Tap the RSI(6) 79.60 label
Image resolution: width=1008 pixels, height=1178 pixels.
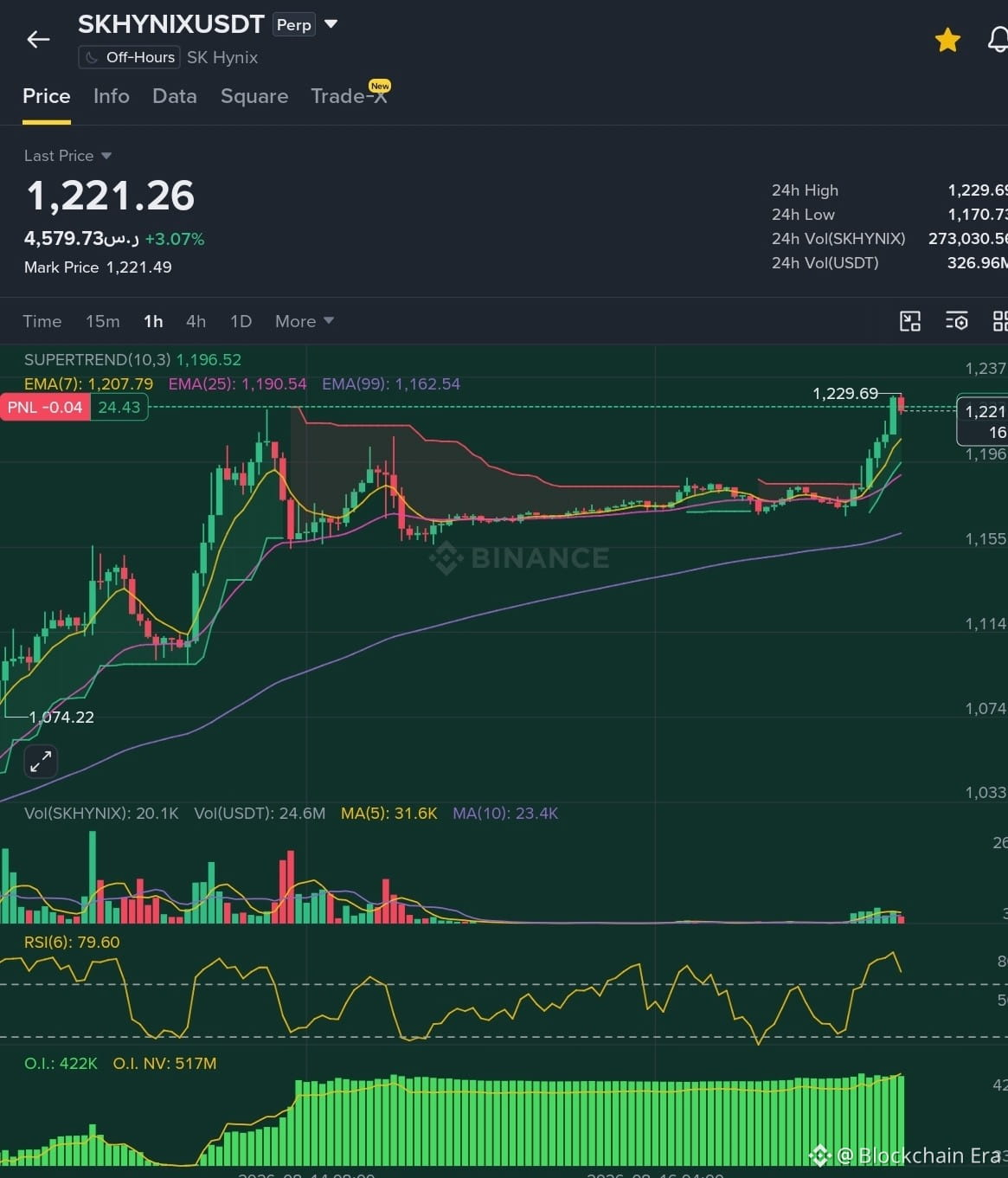pos(72,943)
